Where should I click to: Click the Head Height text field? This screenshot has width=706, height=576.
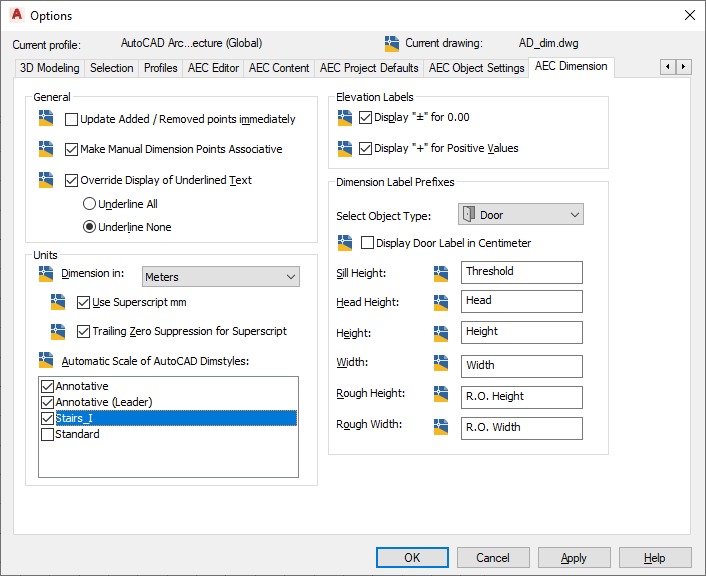tap(521, 301)
